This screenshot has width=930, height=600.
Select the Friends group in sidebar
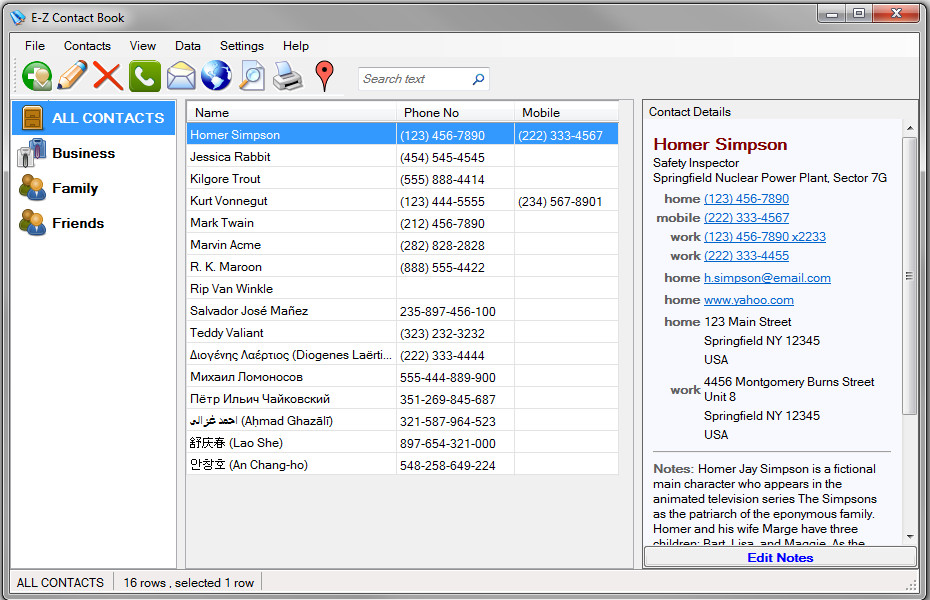[x=94, y=224]
